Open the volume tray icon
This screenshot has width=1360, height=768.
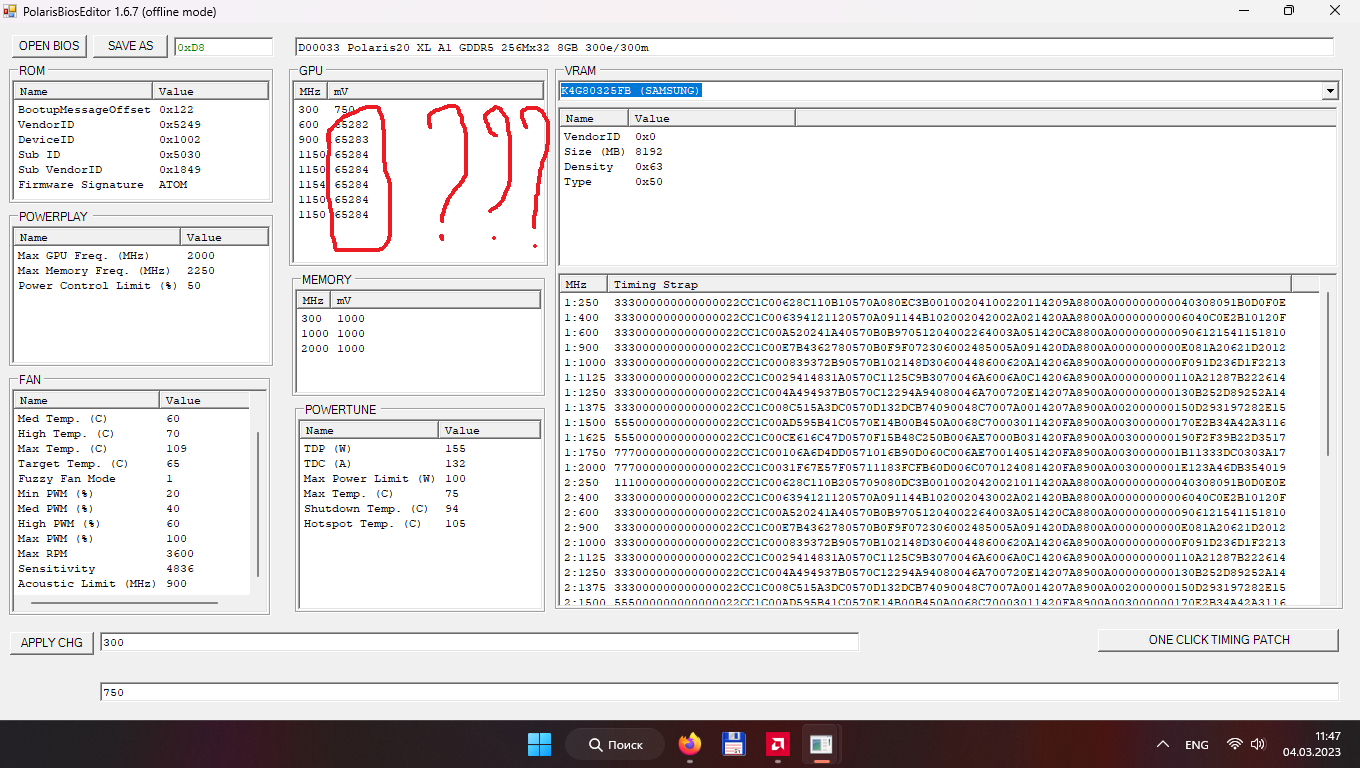1258,745
